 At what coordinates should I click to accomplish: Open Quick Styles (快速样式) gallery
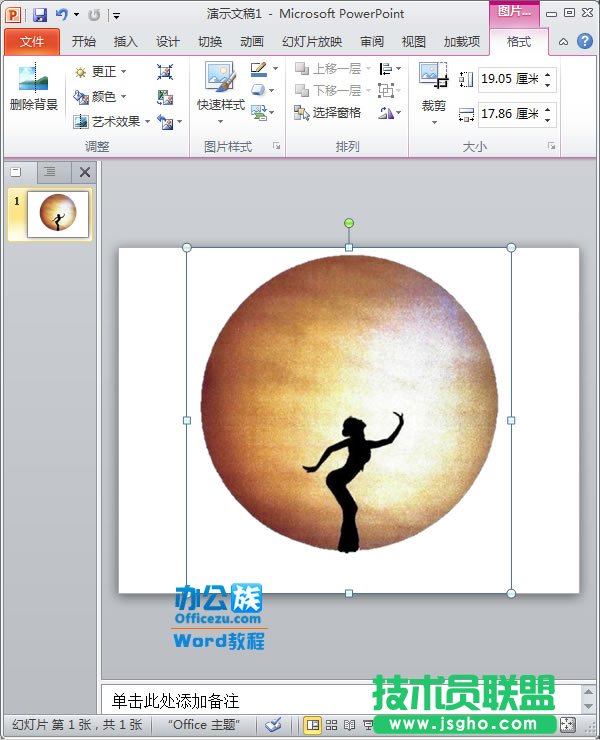pos(220,88)
